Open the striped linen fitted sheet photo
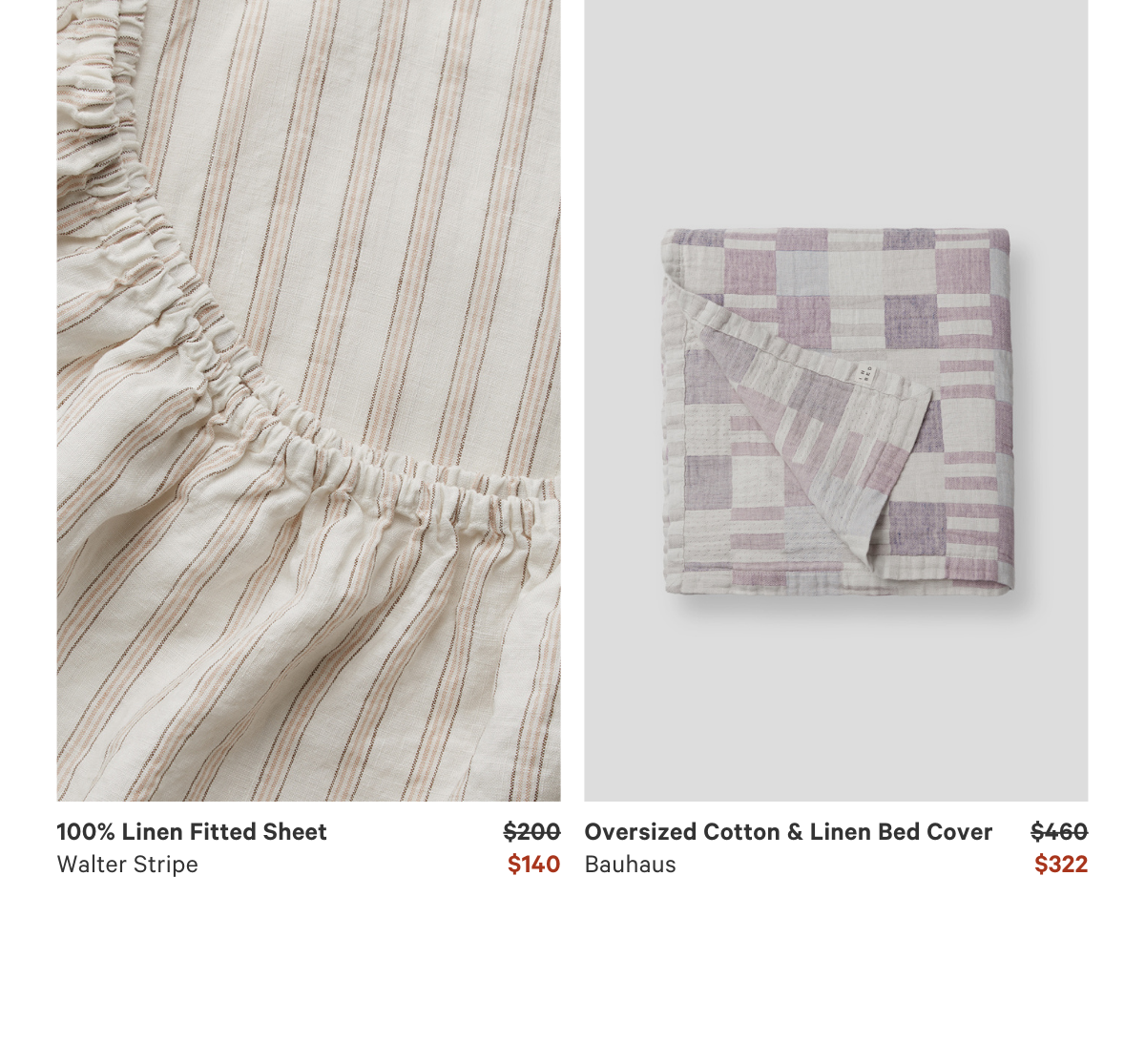 [308, 401]
